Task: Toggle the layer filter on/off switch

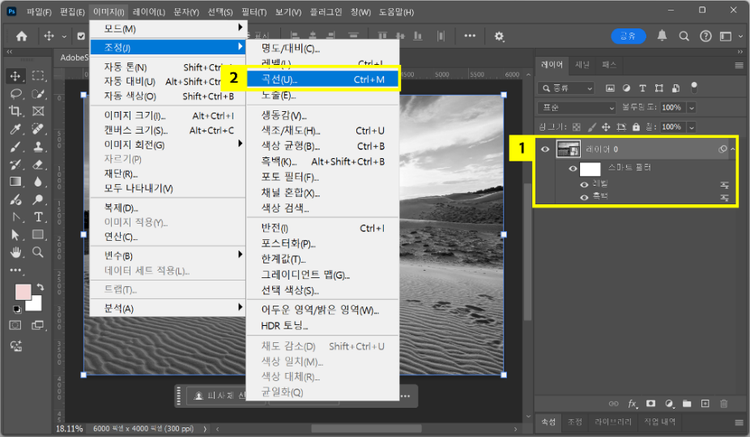Action: tap(694, 87)
